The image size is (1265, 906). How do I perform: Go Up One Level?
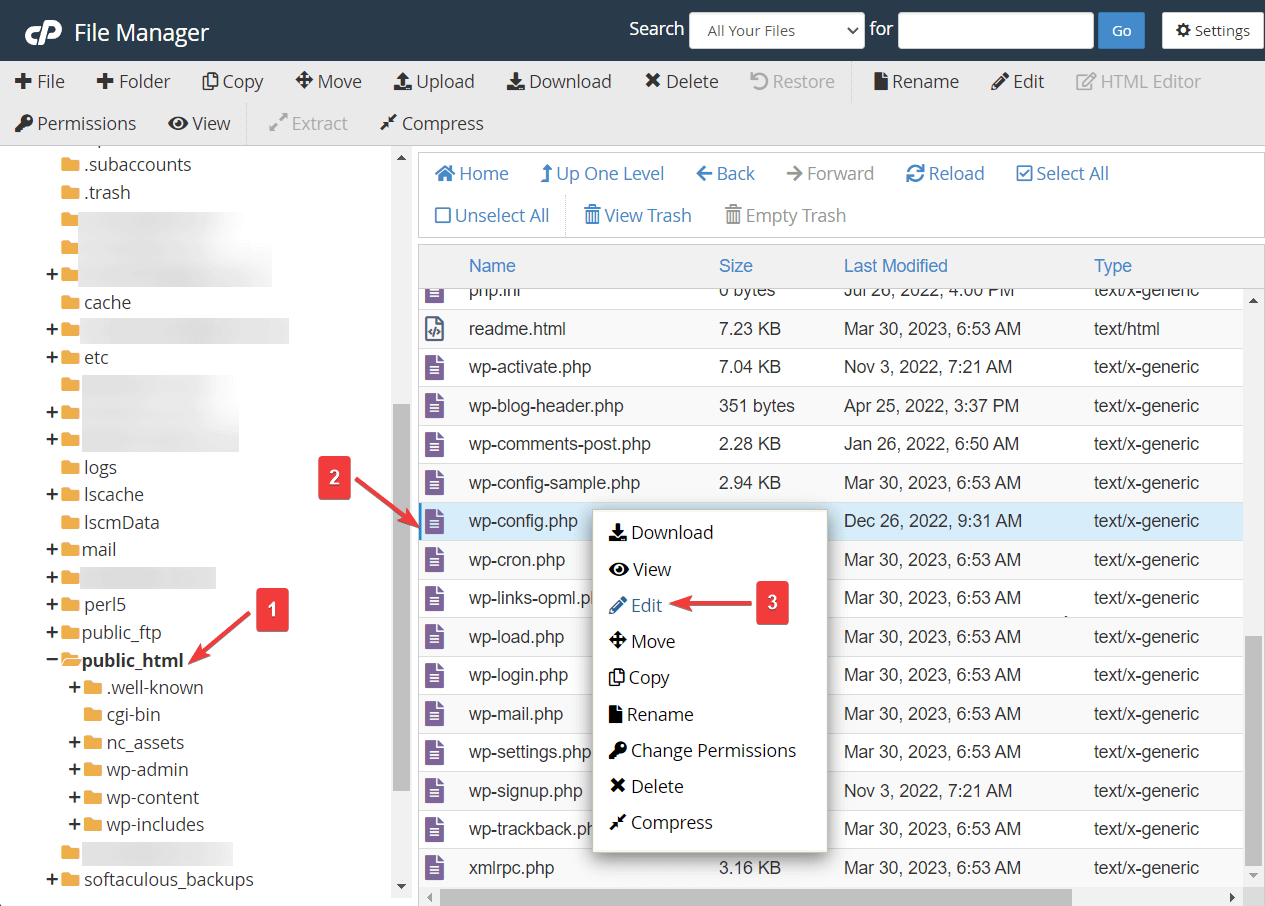(x=546, y=174)
